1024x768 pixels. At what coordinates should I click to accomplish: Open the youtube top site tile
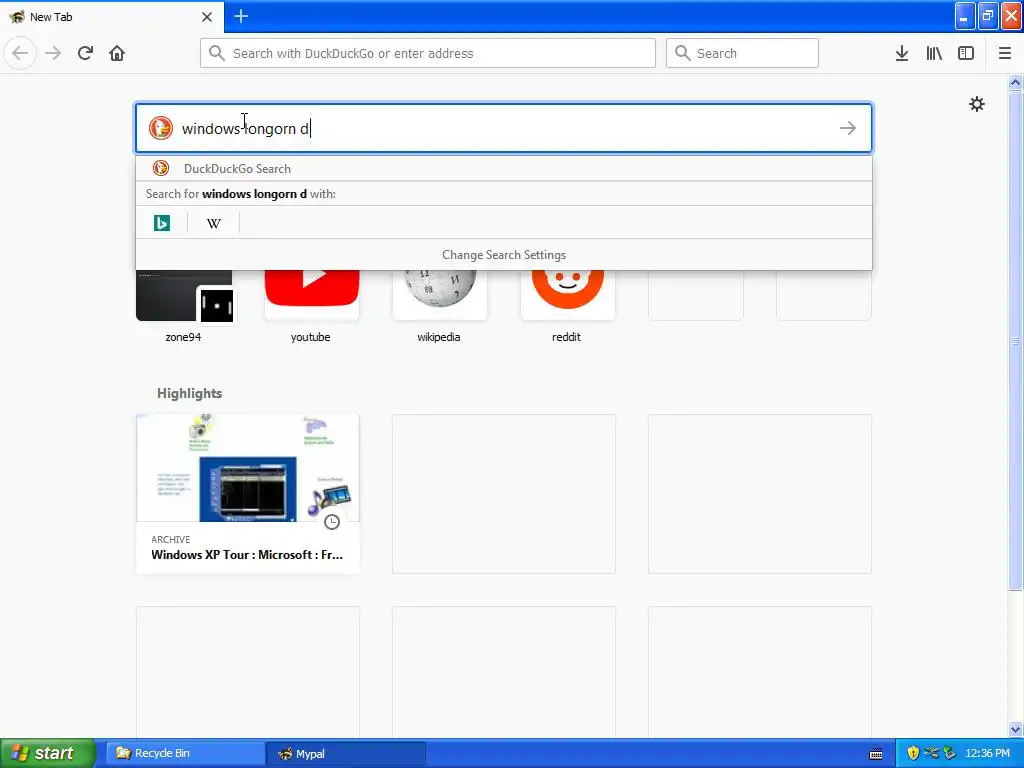312,306
